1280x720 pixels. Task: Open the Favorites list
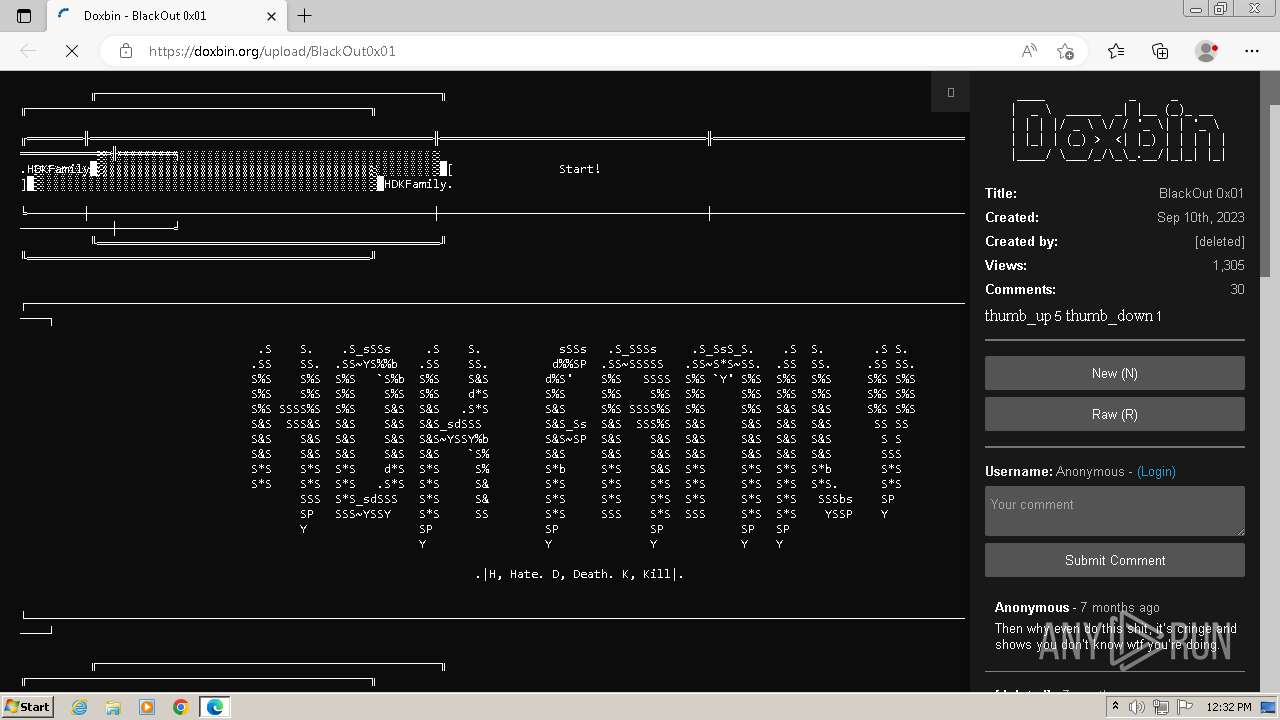pos(1116,51)
